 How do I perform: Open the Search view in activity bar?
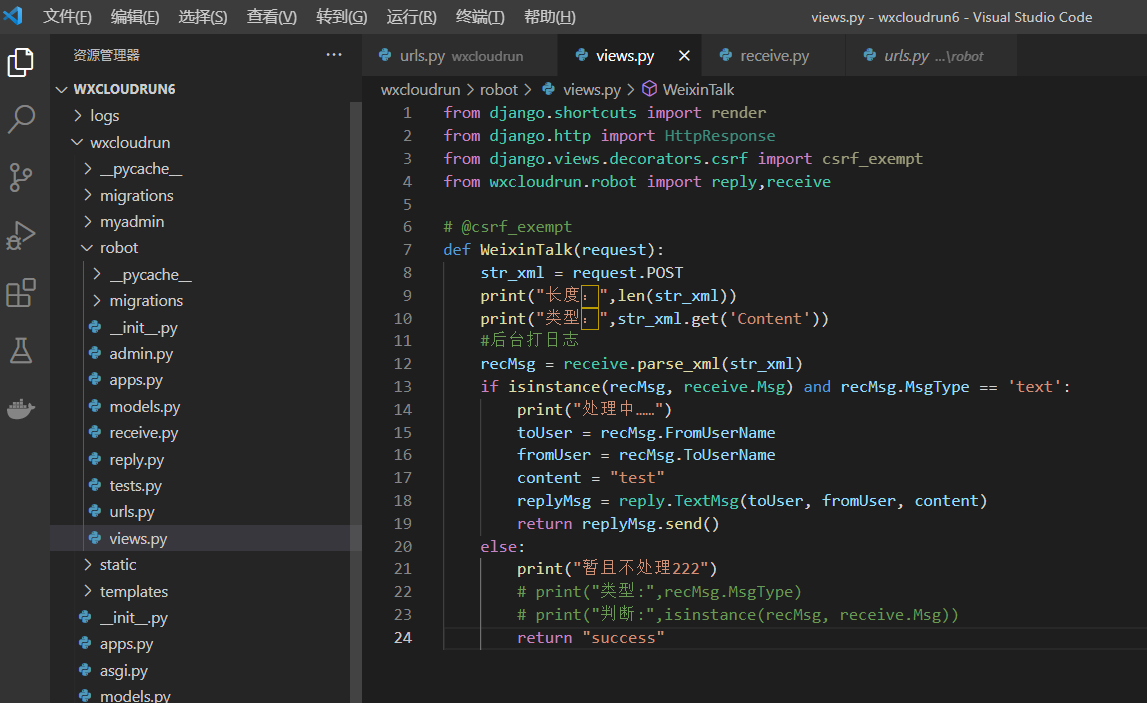20,119
